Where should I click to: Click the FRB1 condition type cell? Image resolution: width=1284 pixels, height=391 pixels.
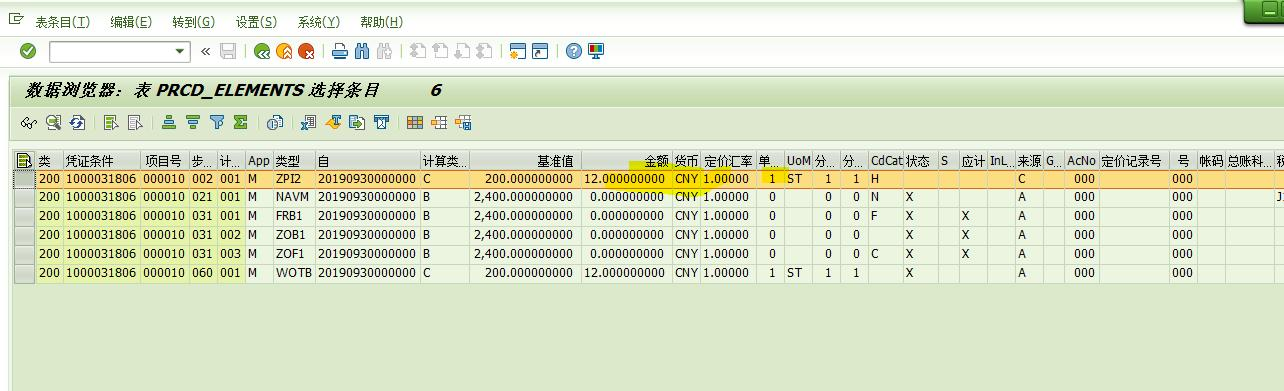coord(294,216)
